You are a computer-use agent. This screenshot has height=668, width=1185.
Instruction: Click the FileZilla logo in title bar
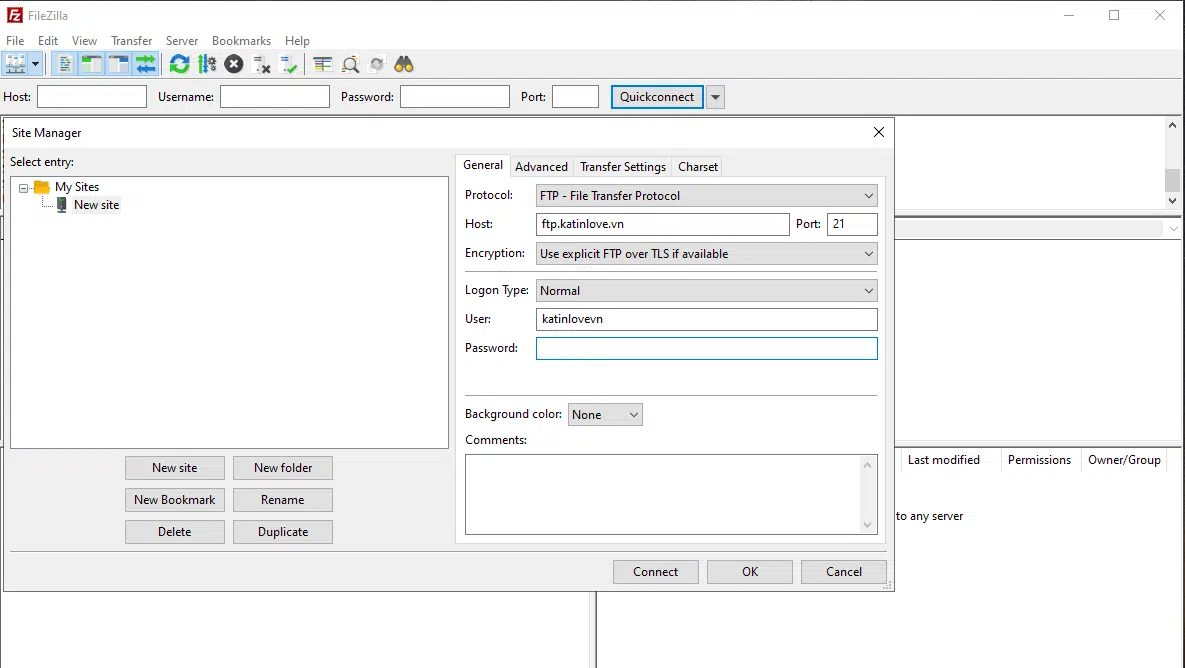pos(14,15)
